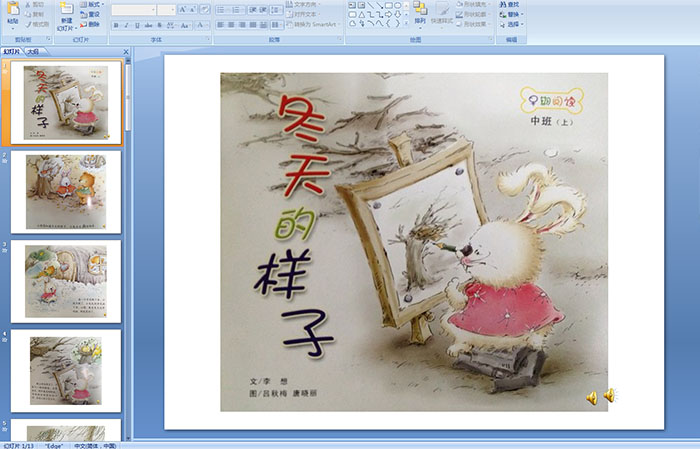This screenshot has width=700, height=449.
Task: Select the Arrow line shape
Action: tap(379, 5)
